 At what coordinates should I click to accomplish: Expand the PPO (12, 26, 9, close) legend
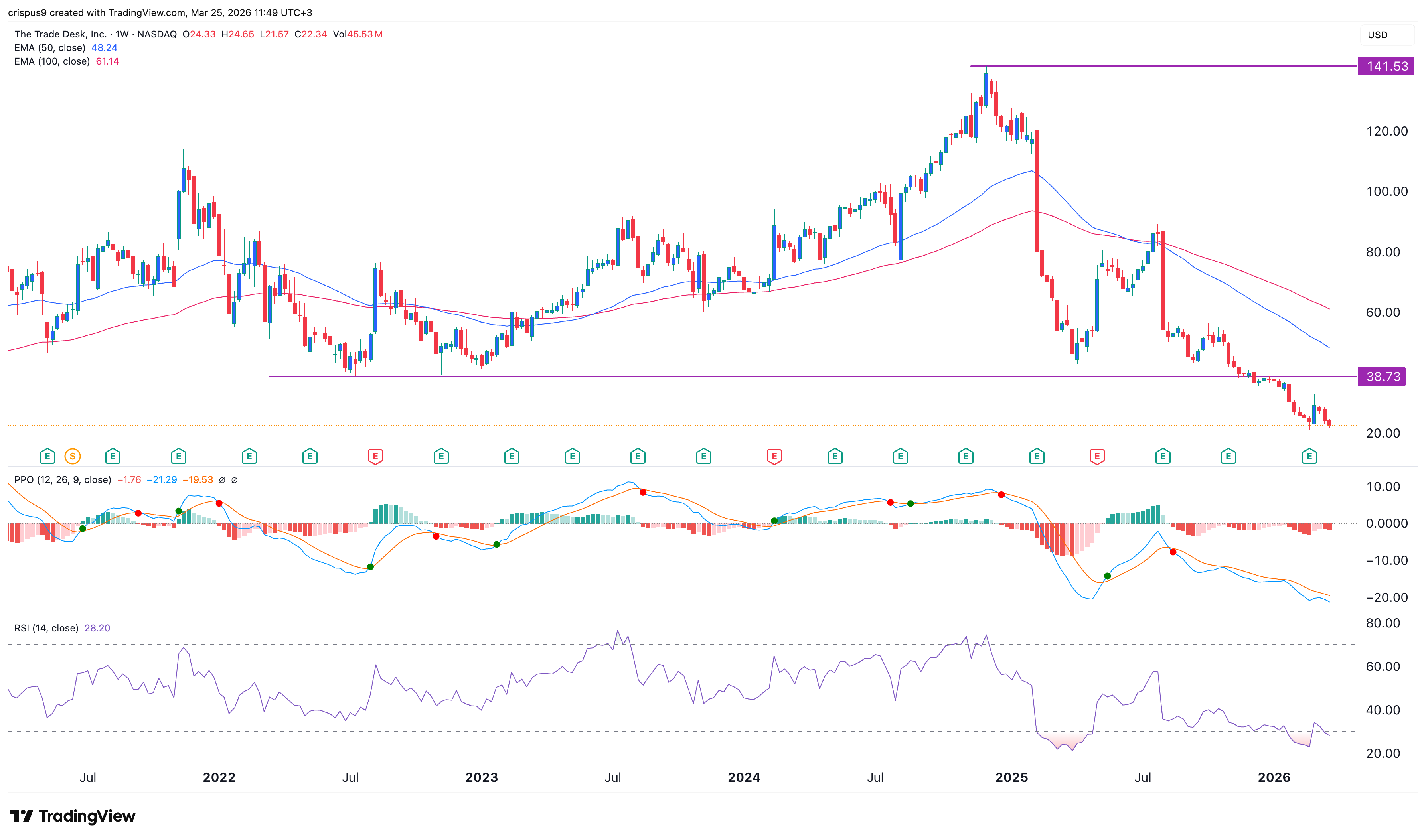(x=62, y=480)
